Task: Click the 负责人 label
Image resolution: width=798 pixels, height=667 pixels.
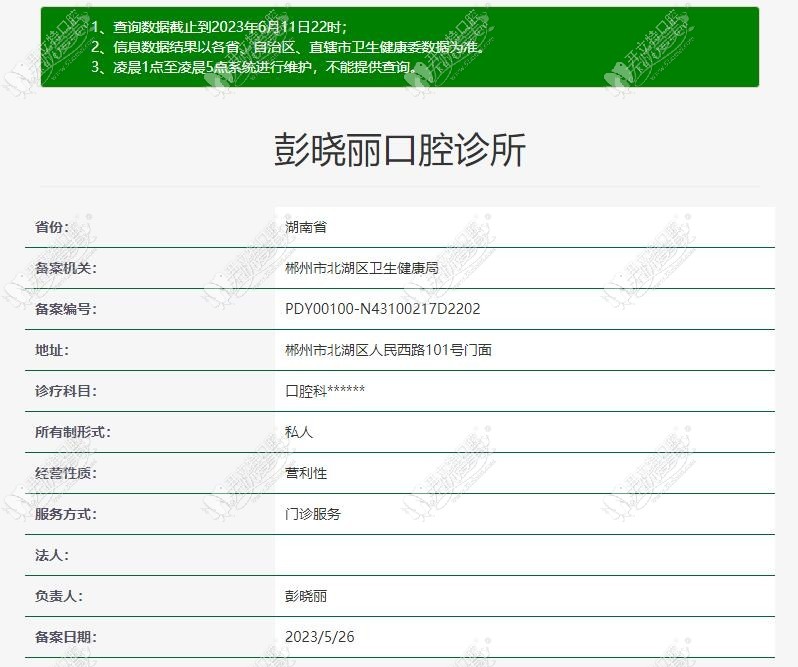Action: coord(59,596)
